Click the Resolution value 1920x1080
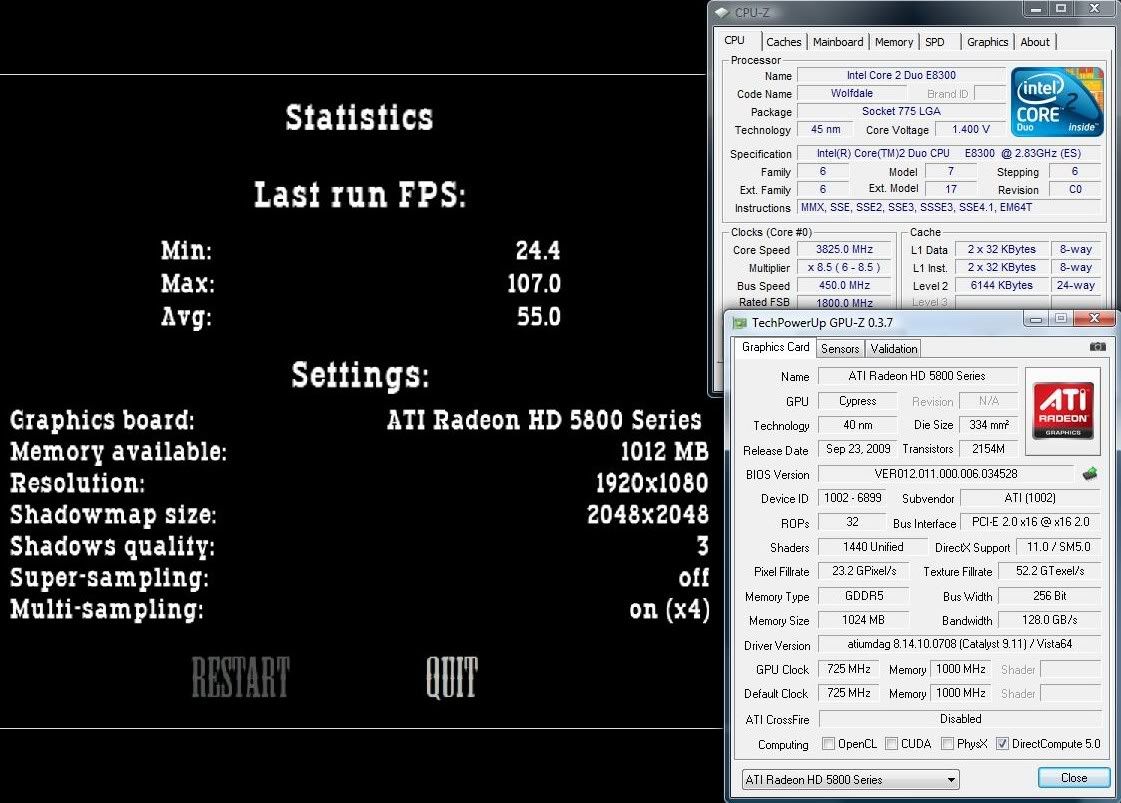1121x803 pixels. click(651, 483)
